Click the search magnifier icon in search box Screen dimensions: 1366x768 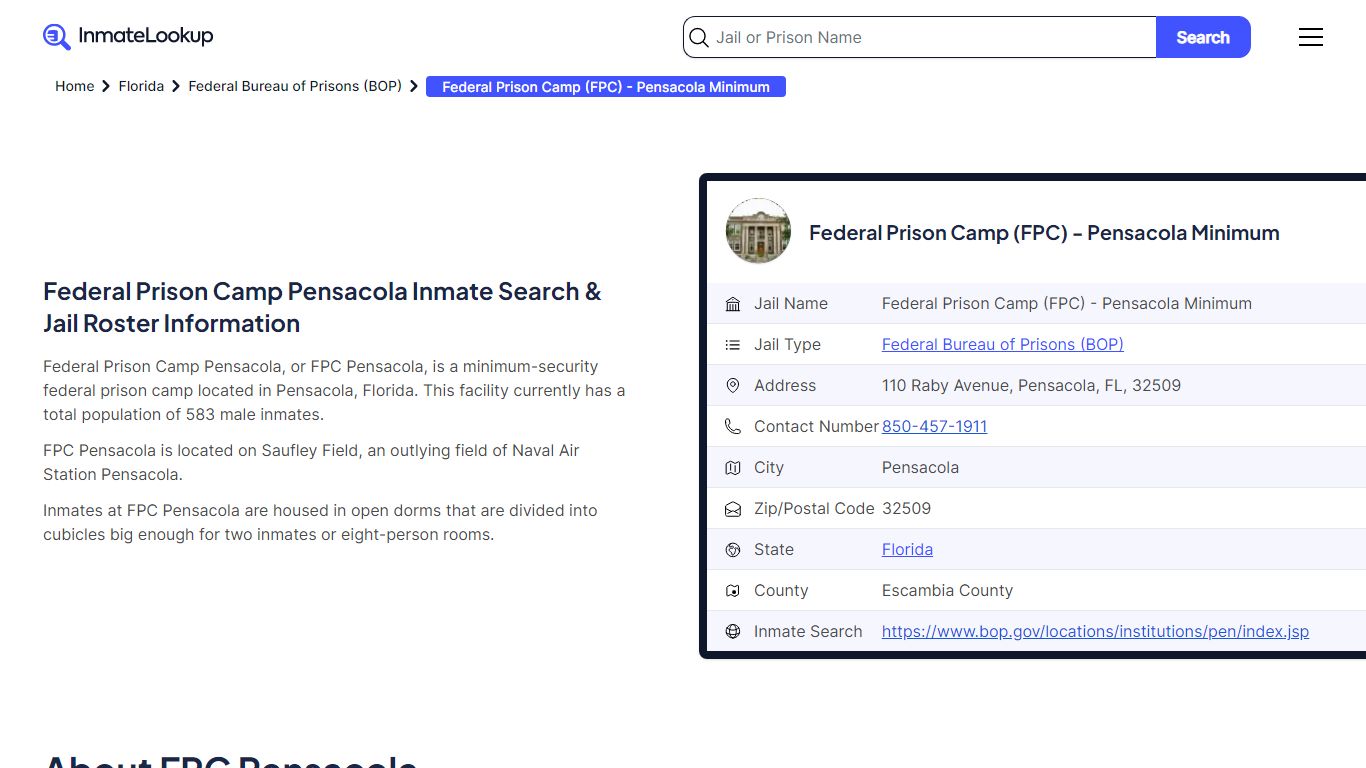(x=699, y=38)
